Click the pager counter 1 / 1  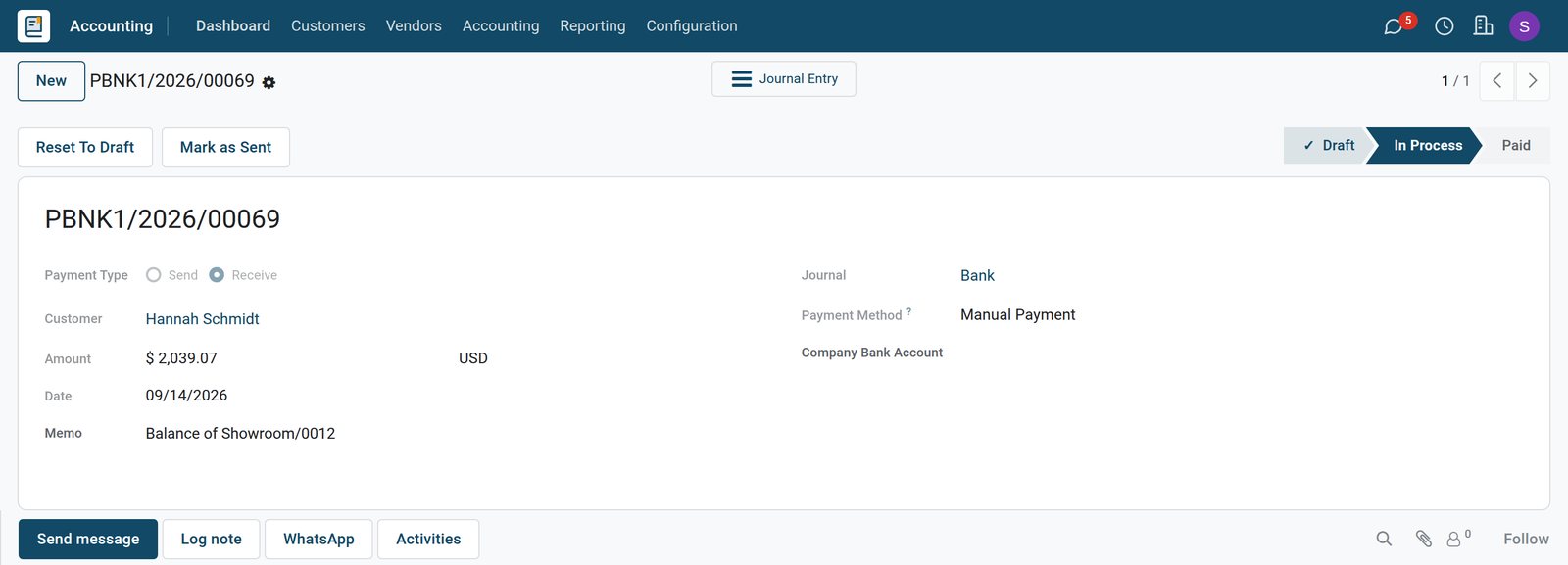coord(1455,81)
